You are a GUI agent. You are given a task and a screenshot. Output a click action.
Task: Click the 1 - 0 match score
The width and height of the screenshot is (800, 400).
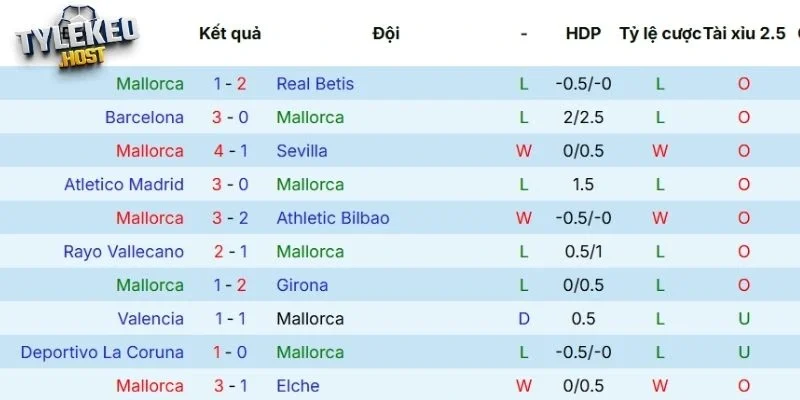coord(230,352)
